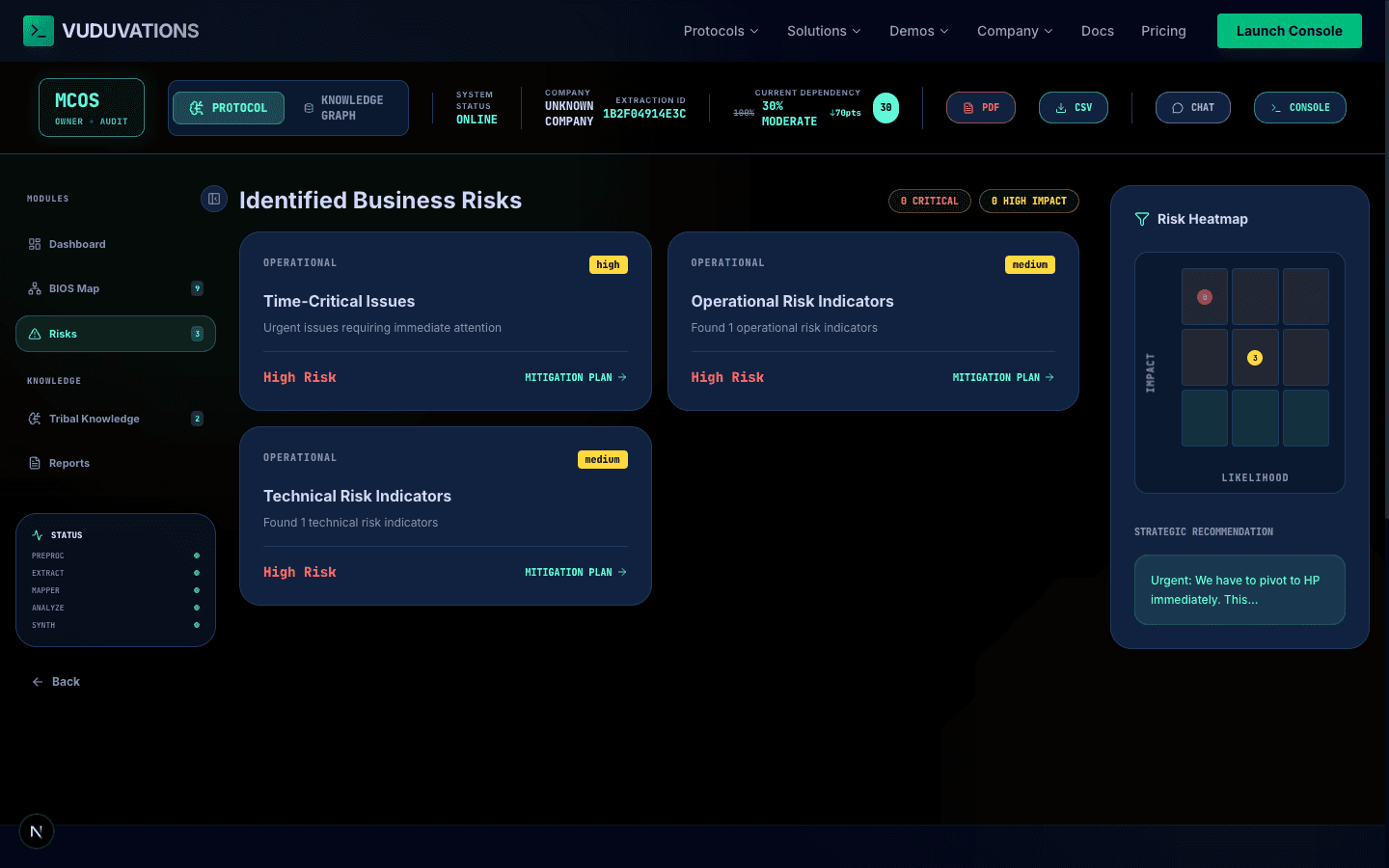Open the Next.js dev tools badge
Image resolution: width=1389 pixels, height=868 pixels.
point(37,831)
